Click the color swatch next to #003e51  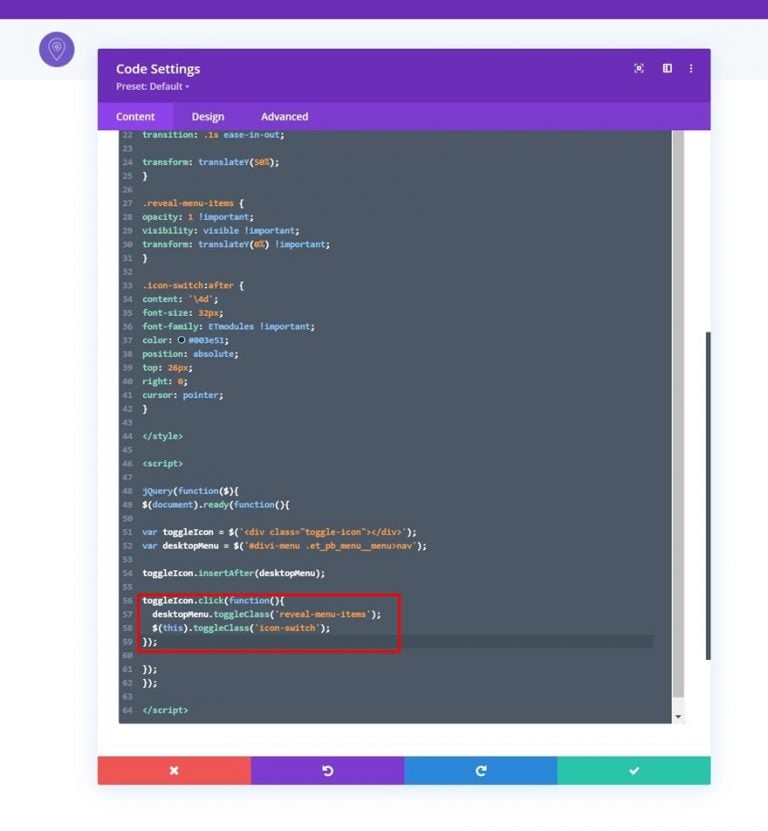pyautogui.click(x=183, y=339)
